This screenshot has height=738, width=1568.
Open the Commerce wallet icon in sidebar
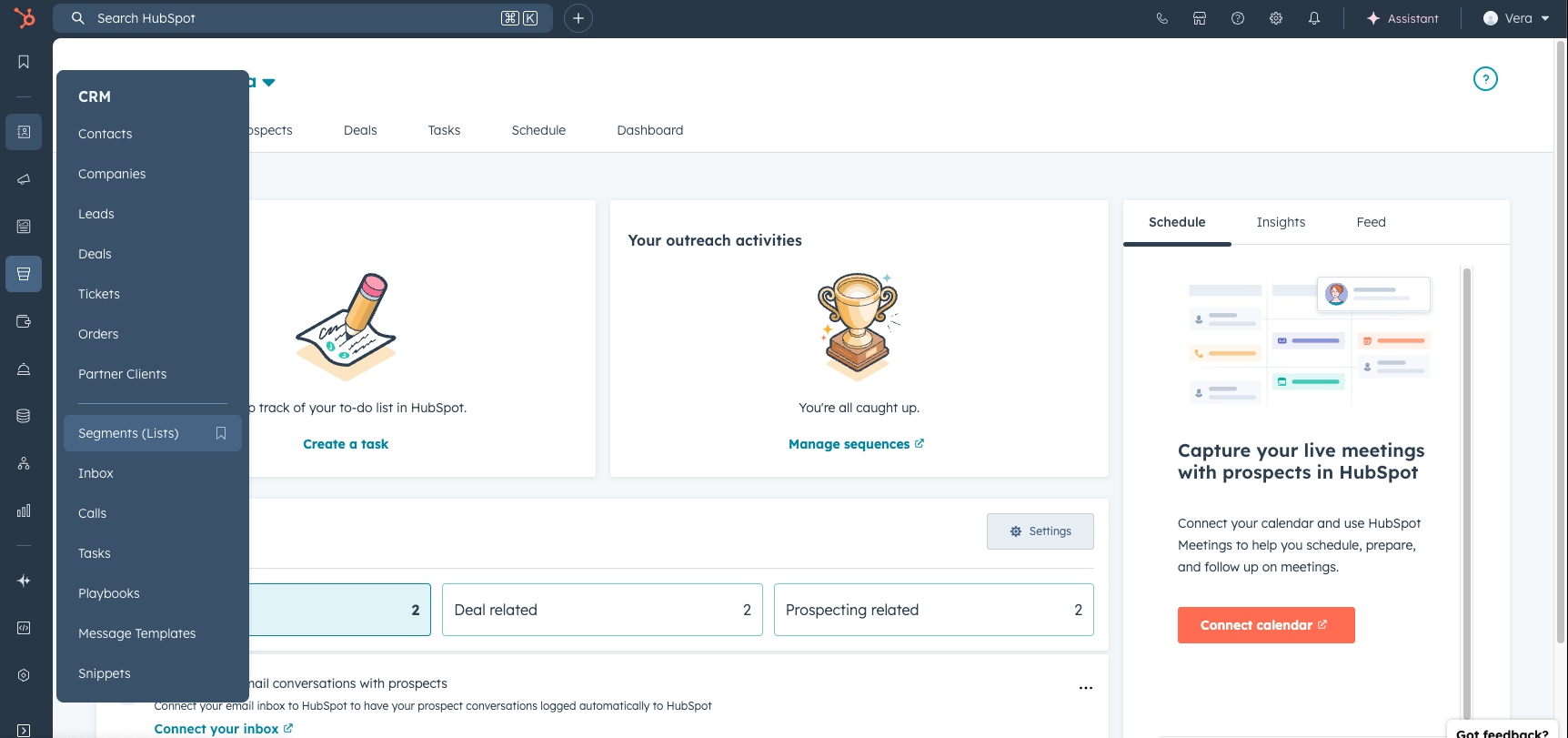[x=24, y=321]
